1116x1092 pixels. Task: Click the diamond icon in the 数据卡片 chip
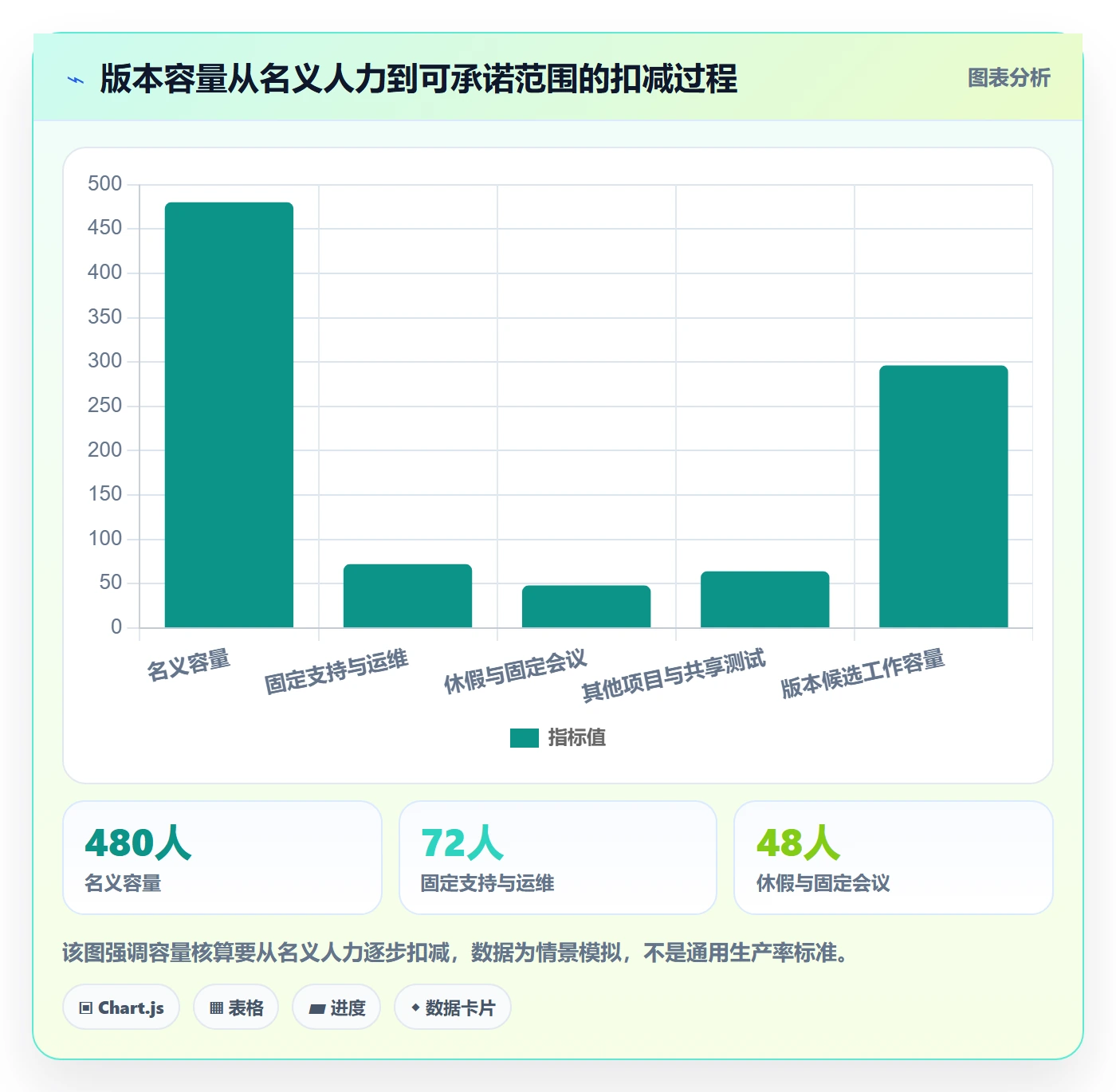(415, 1008)
